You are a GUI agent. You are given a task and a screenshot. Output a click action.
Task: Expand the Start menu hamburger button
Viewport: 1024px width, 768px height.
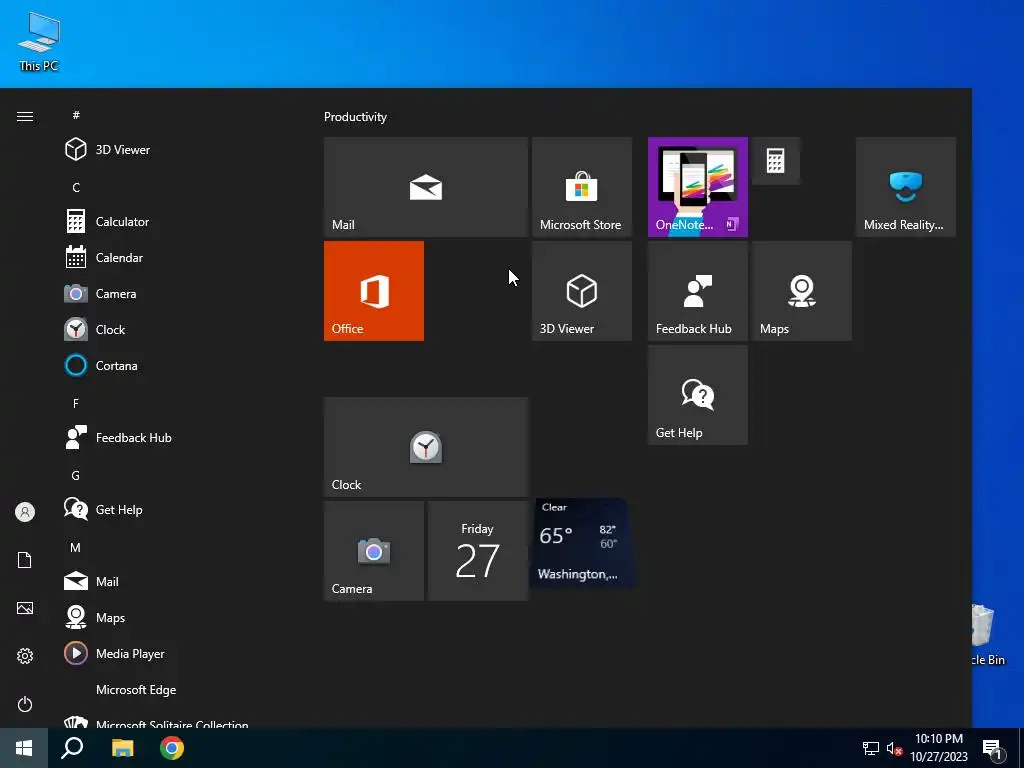(x=25, y=116)
